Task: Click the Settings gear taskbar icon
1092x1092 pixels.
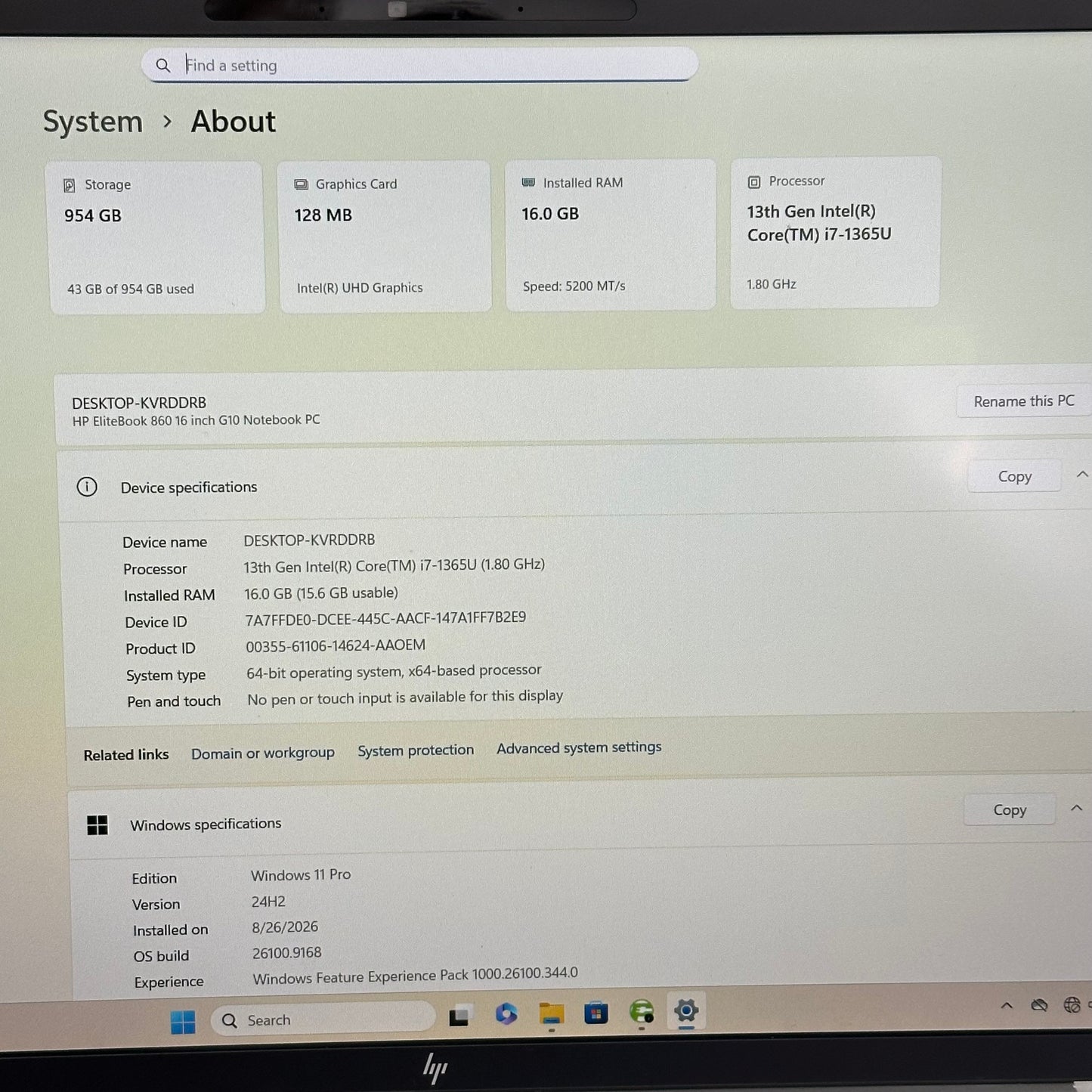Action: [x=686, y=1010]
